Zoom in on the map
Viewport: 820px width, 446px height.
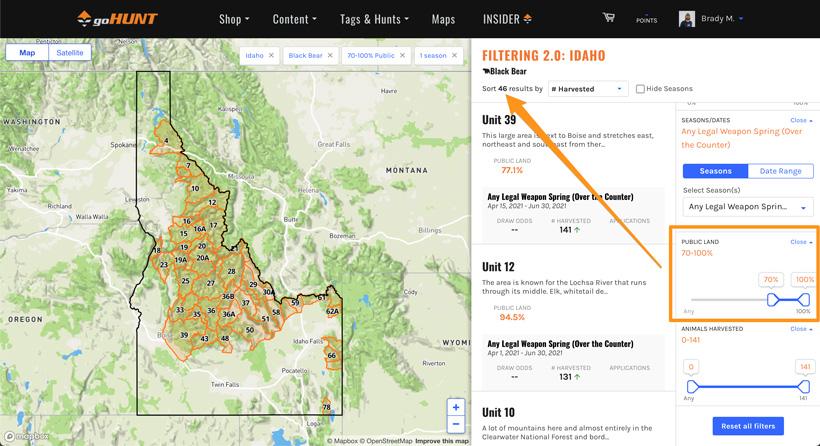456,407
